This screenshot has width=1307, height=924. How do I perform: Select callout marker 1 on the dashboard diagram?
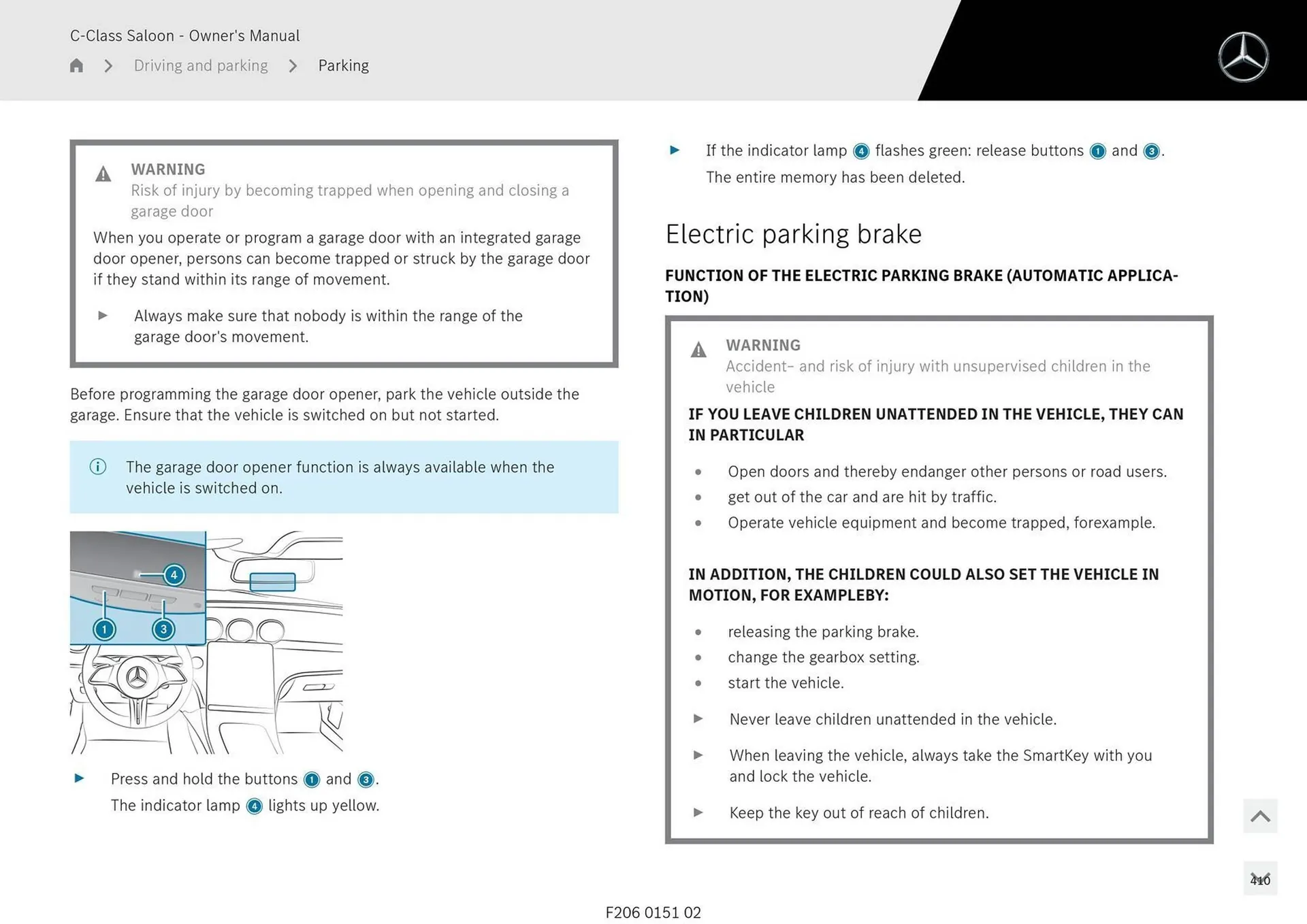coord(104,629)
